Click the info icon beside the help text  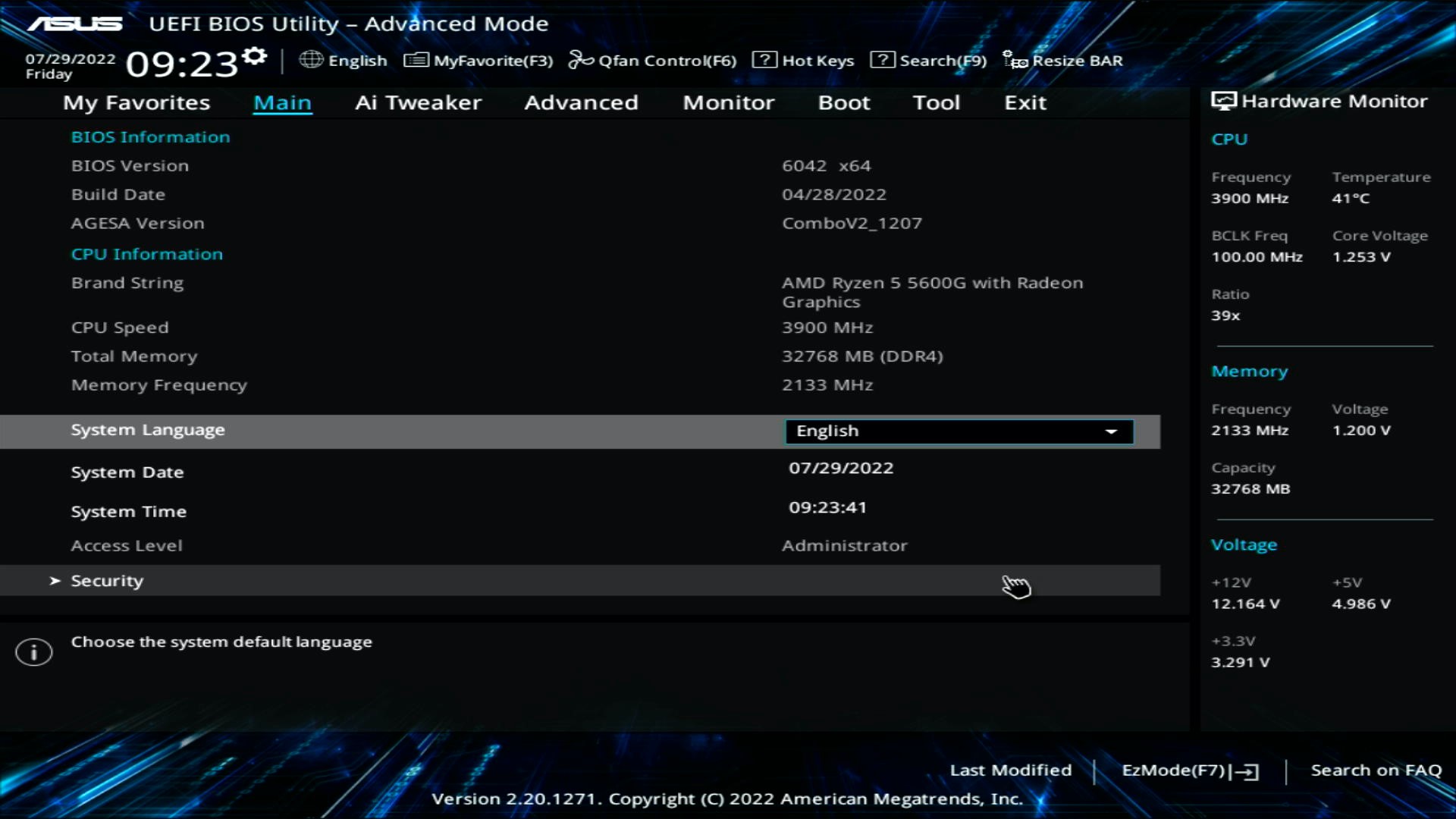pyautogui.click(x=34, y=652)
